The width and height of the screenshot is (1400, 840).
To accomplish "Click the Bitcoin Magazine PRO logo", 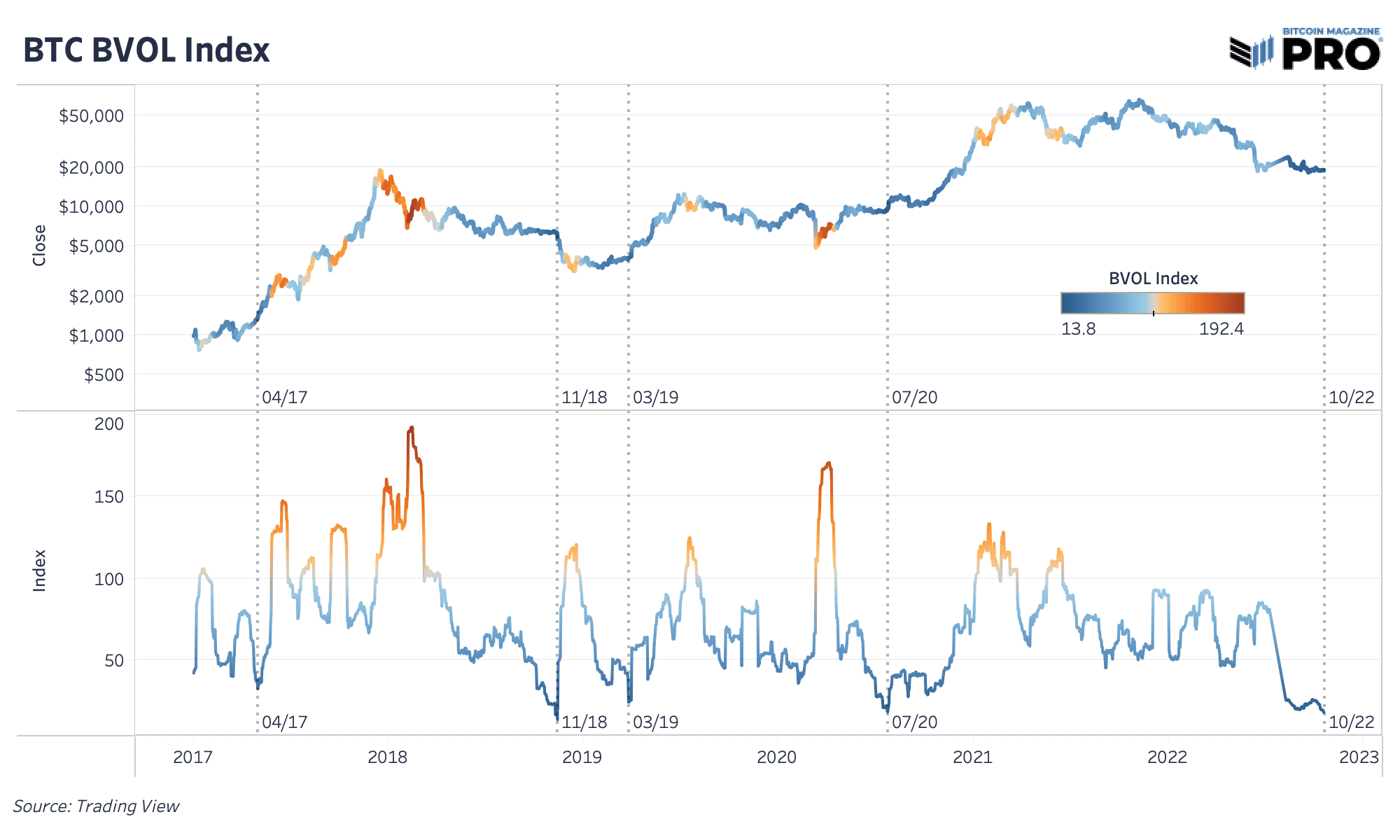I will (x=1305, y=49).
